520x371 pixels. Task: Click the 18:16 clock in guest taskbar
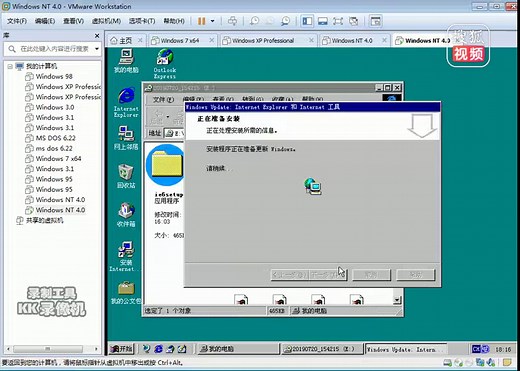[x=503, y=349]
